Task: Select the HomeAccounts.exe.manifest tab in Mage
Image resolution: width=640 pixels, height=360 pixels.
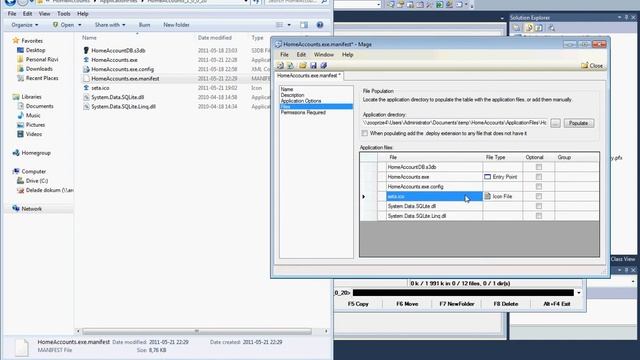Action: click(309, 76)
